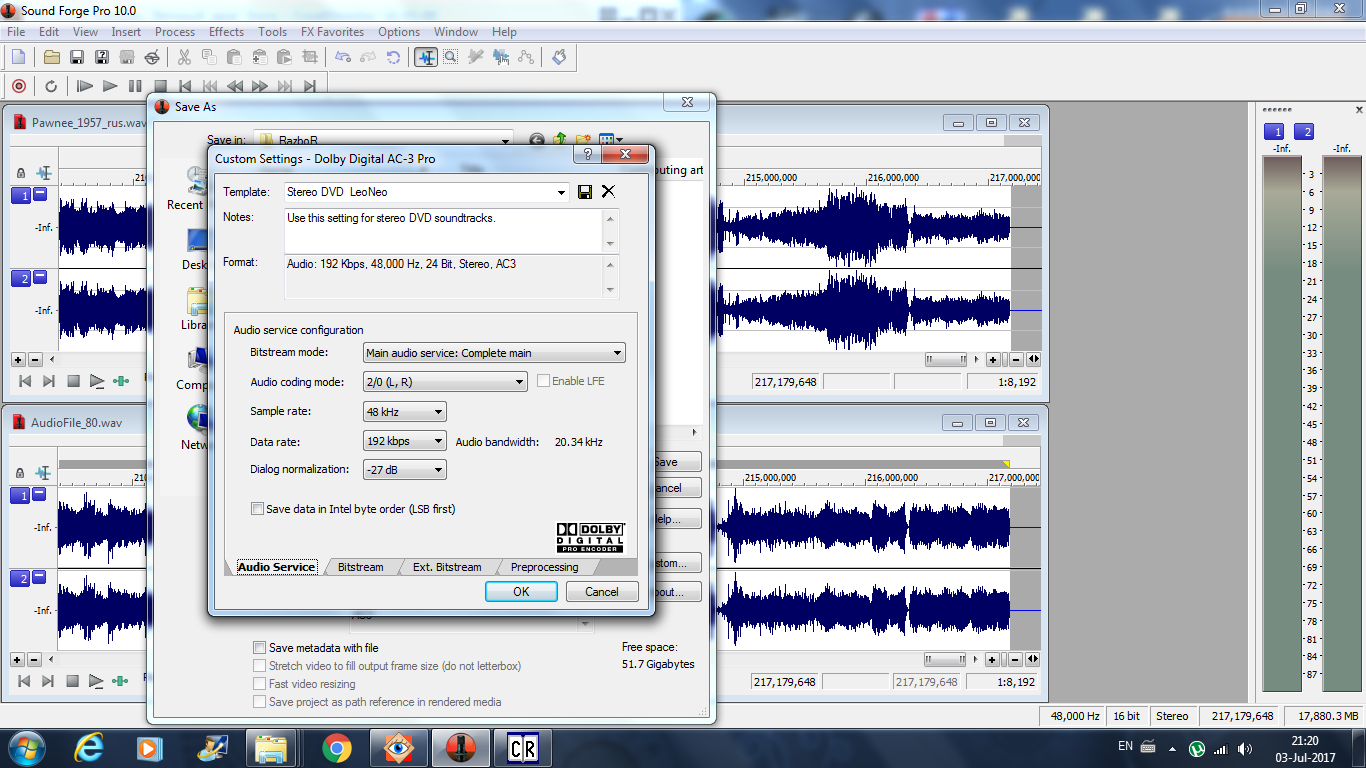Click the dialog's question mark help icon

588,155
